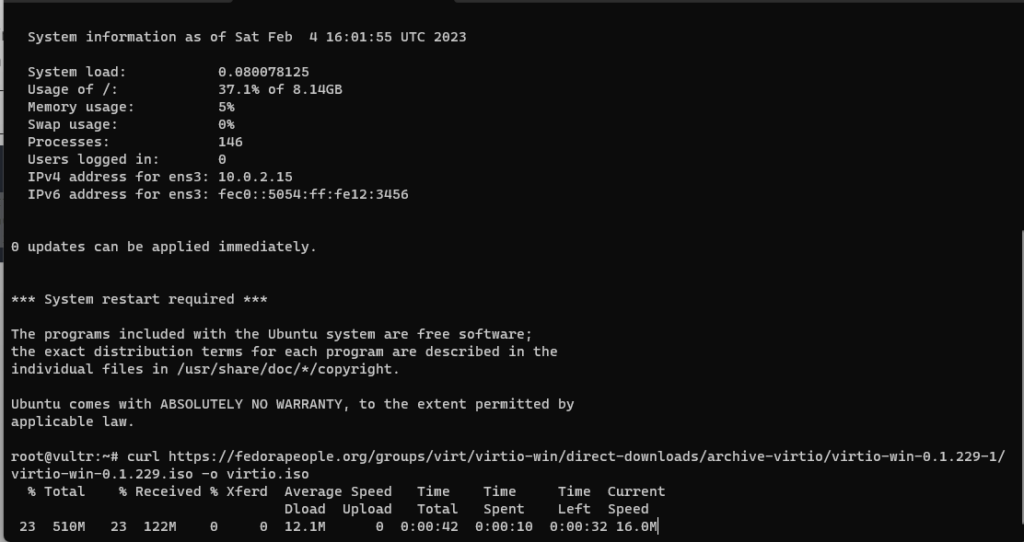The width and height of the screenshot is (1024, 542).
Task: Click the Processes count 146
Action: tap(231, 142)
